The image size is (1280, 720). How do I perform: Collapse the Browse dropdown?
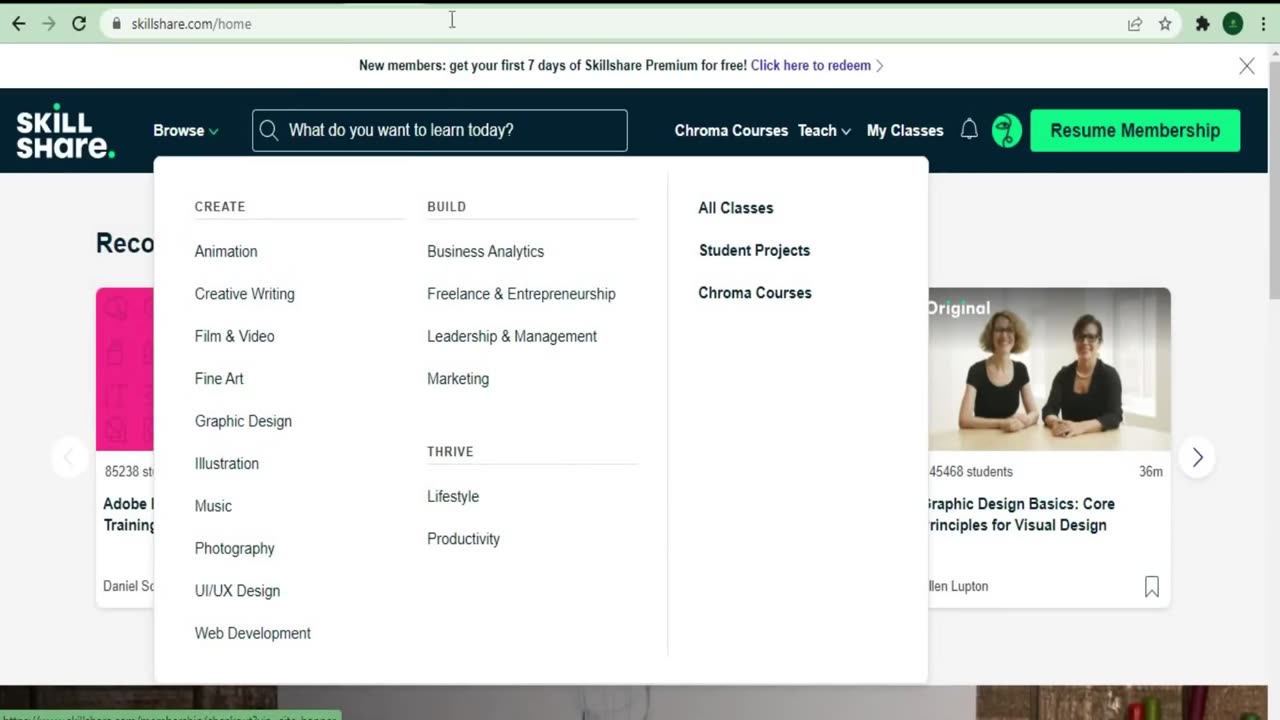click(x=186, y=130)
